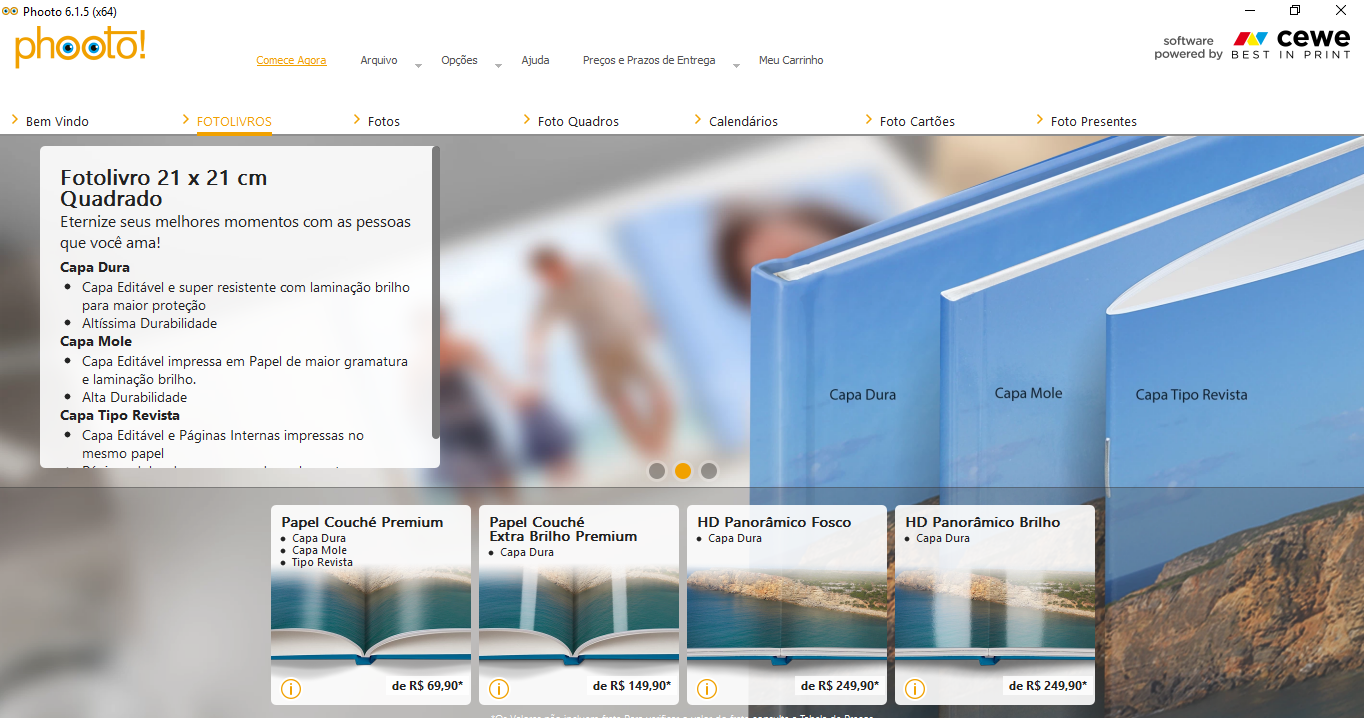Click info icon on Papel Couché Premium card
Viewport: 1364px width, 718px height.
[x=291, y=689]
